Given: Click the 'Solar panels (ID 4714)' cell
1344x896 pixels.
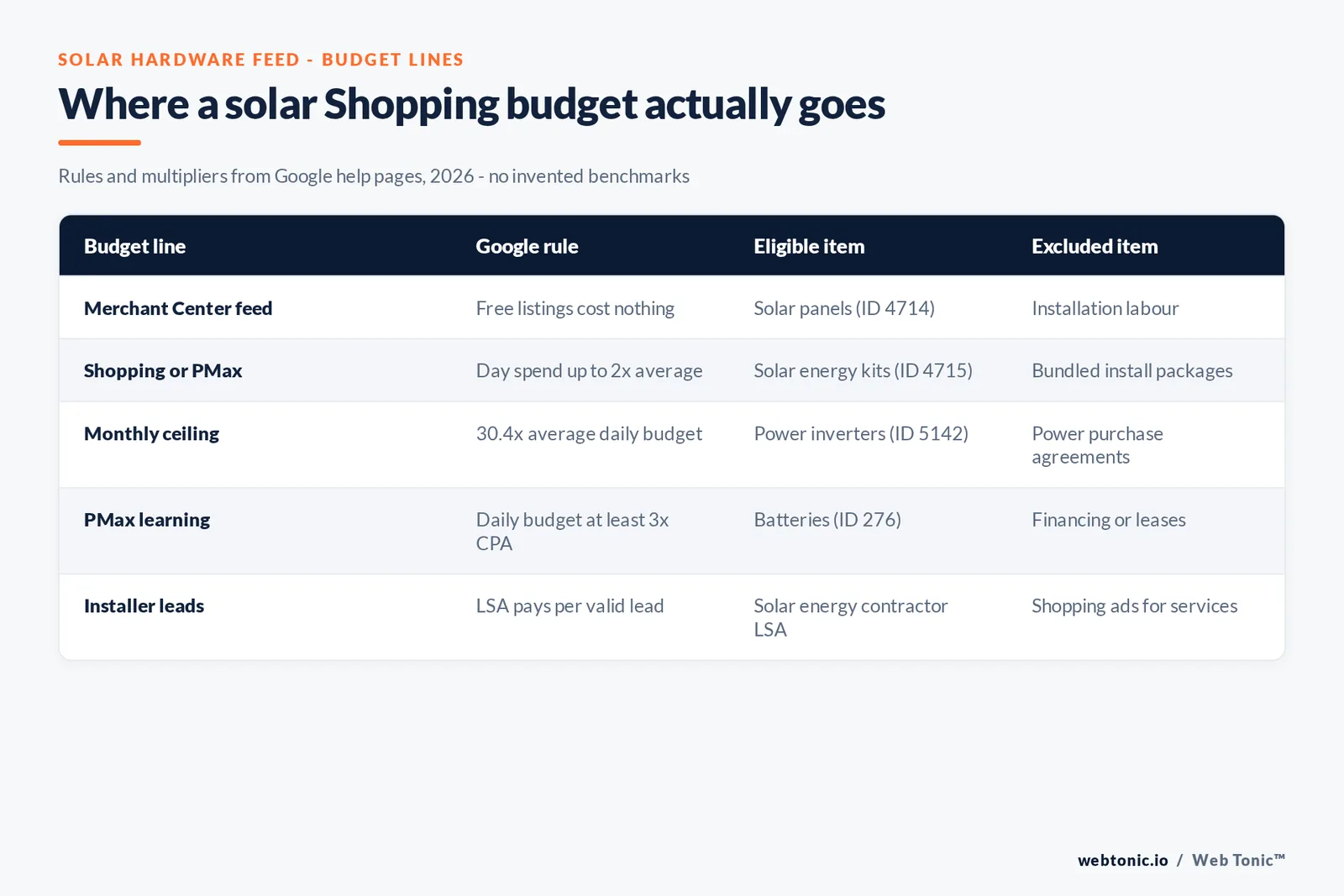Looking at the screenshot, I should tap(844, 308).
